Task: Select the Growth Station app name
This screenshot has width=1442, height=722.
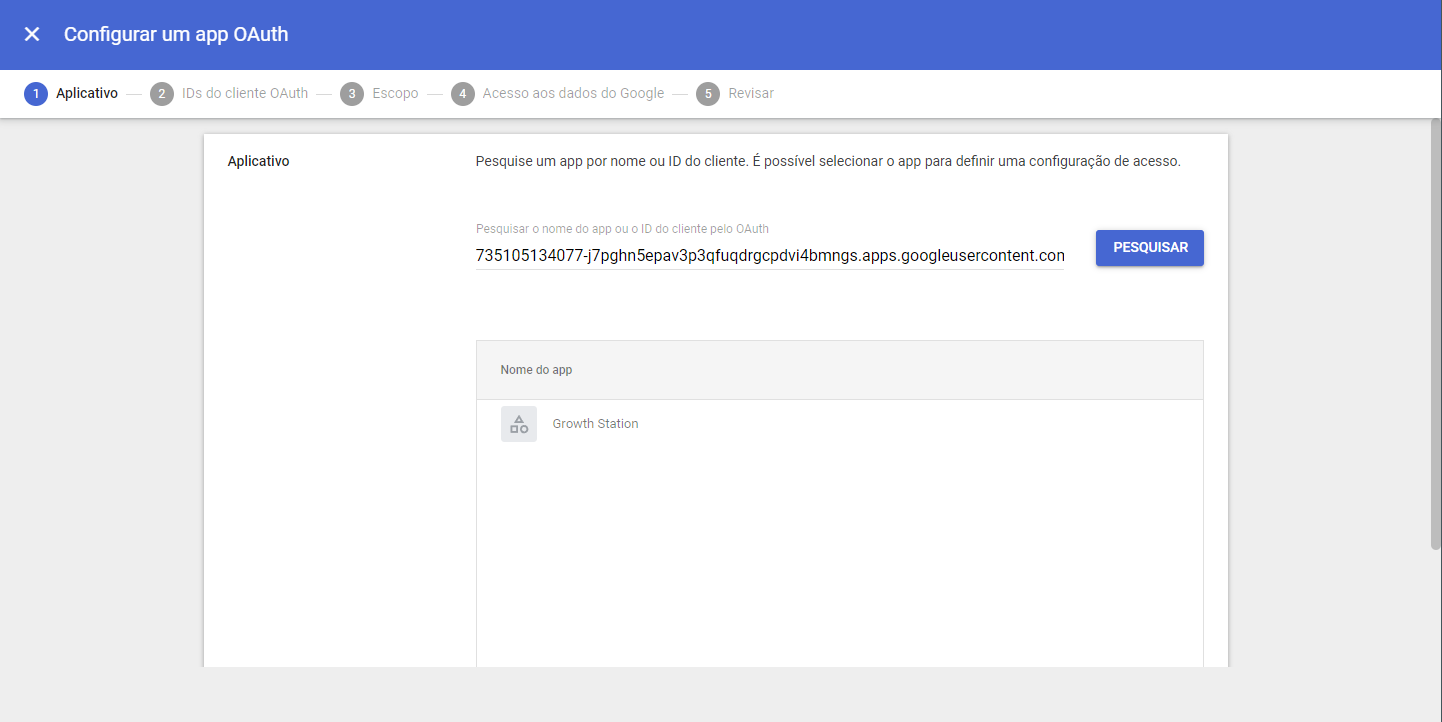Action: point(595,424)
